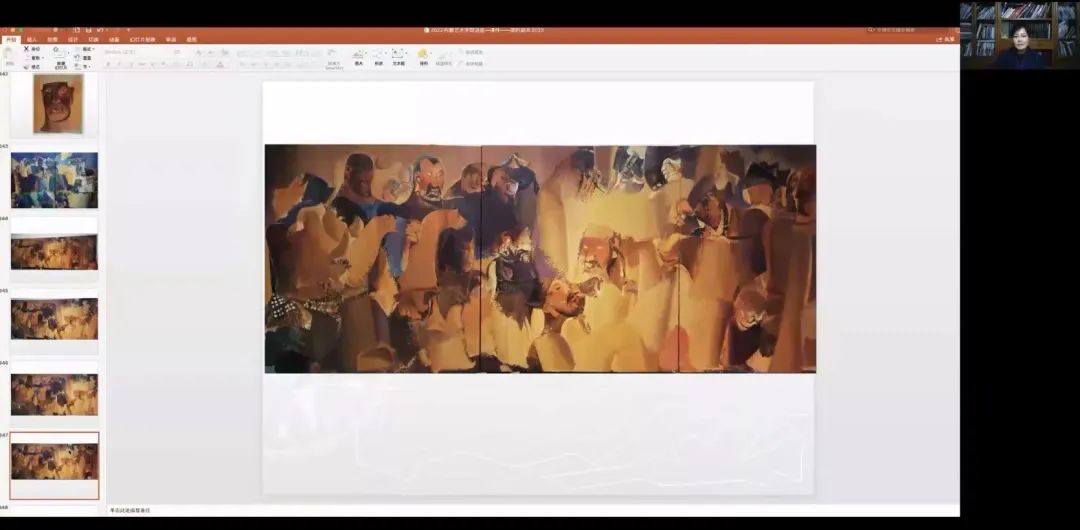Click the Share (共享) button
The image size is (1080, 530).
[x=947, y=40]
